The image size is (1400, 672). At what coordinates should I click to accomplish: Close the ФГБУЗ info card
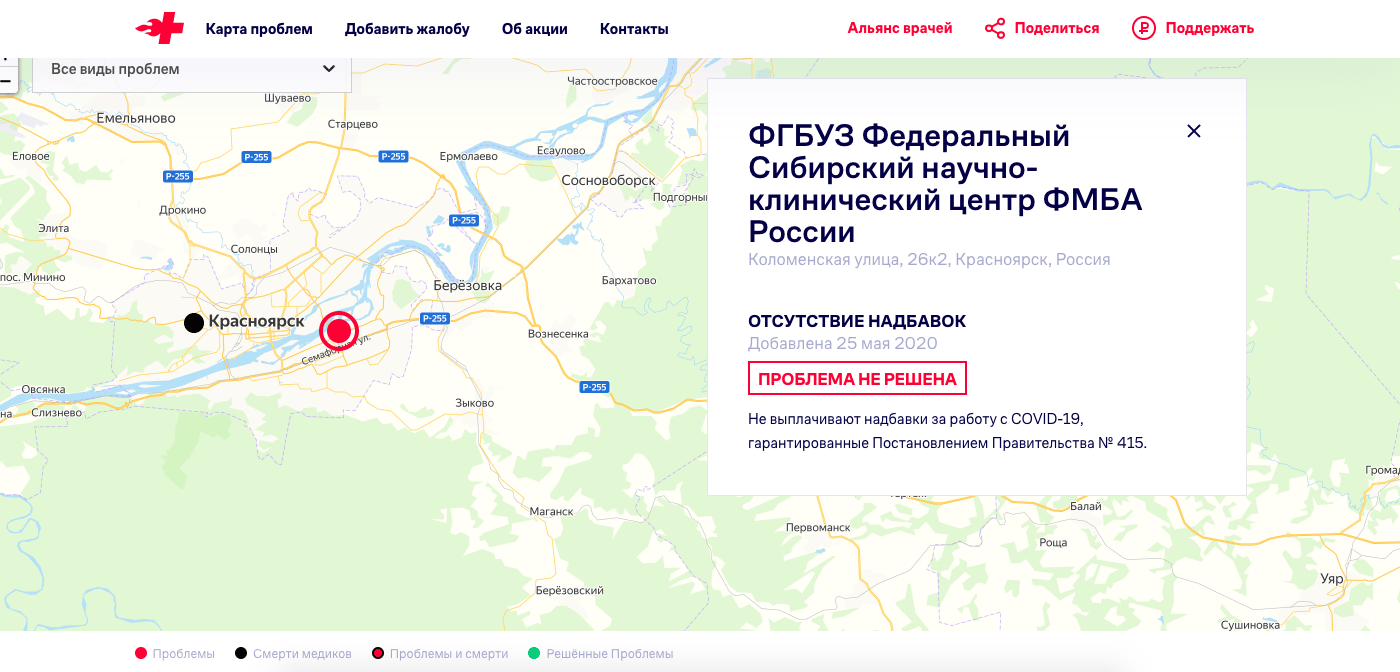point(1193,131)
